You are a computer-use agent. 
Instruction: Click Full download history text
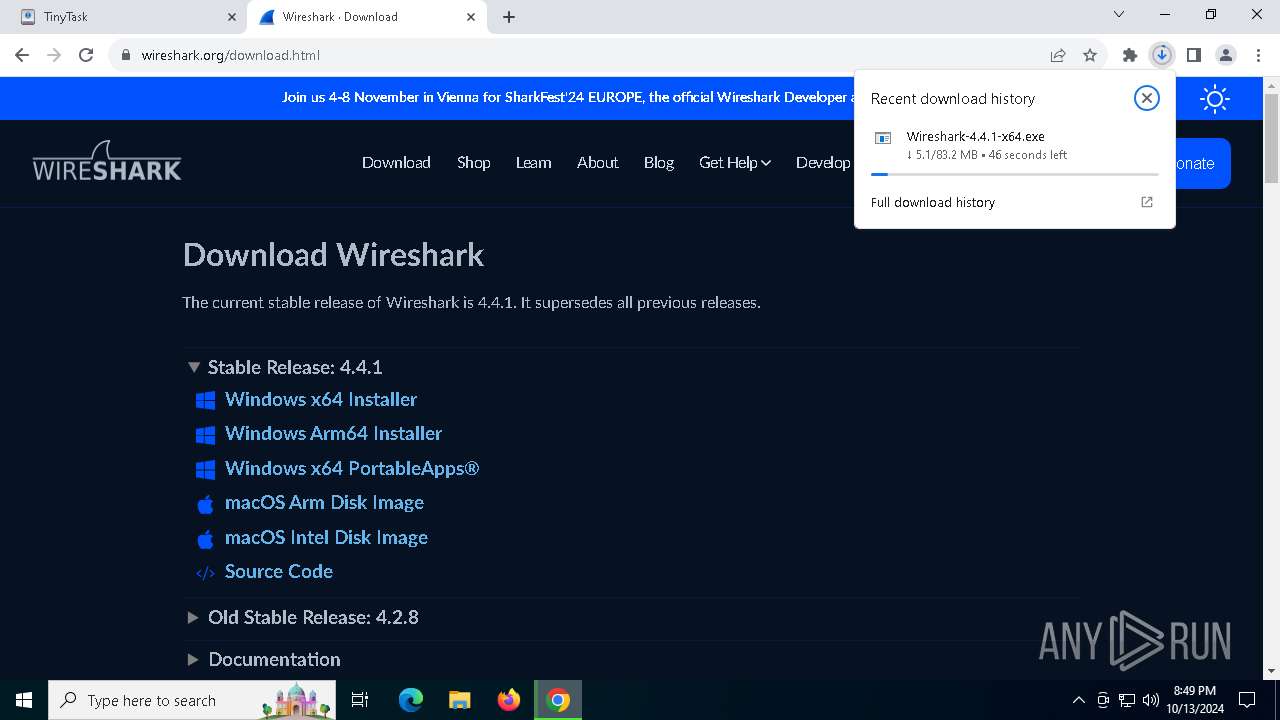pos(932,202)
